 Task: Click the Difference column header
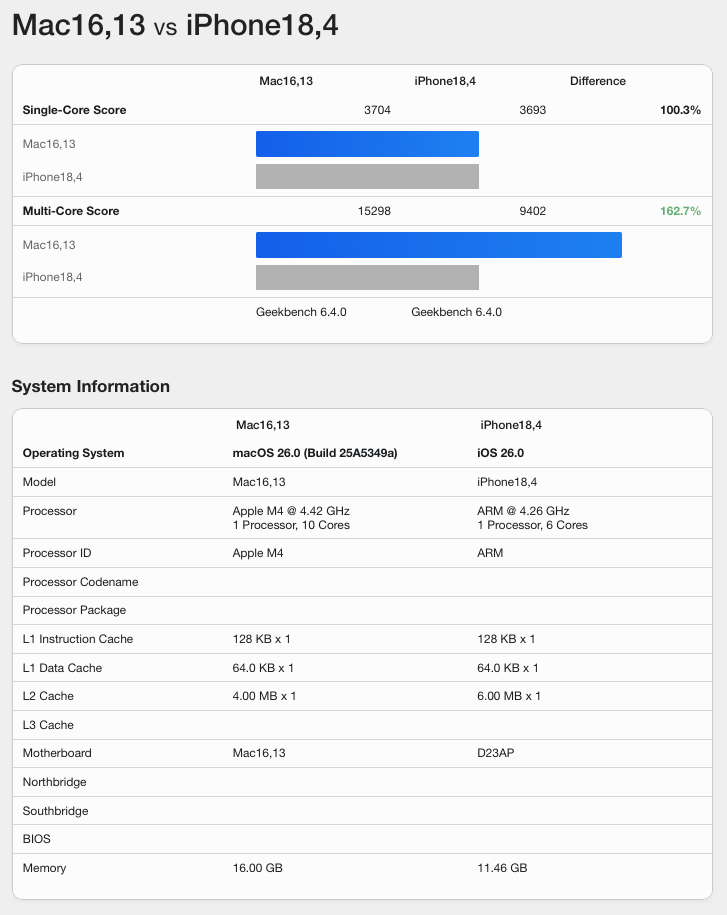[x=597, y=81]
